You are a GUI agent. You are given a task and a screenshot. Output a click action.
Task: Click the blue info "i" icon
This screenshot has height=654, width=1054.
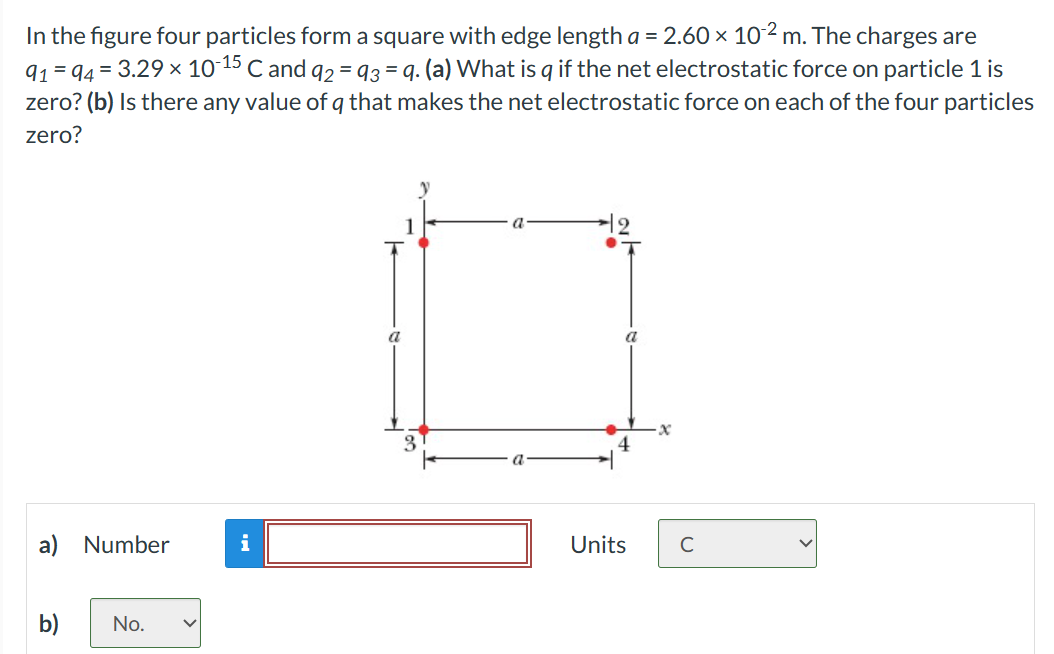point(246,543)
